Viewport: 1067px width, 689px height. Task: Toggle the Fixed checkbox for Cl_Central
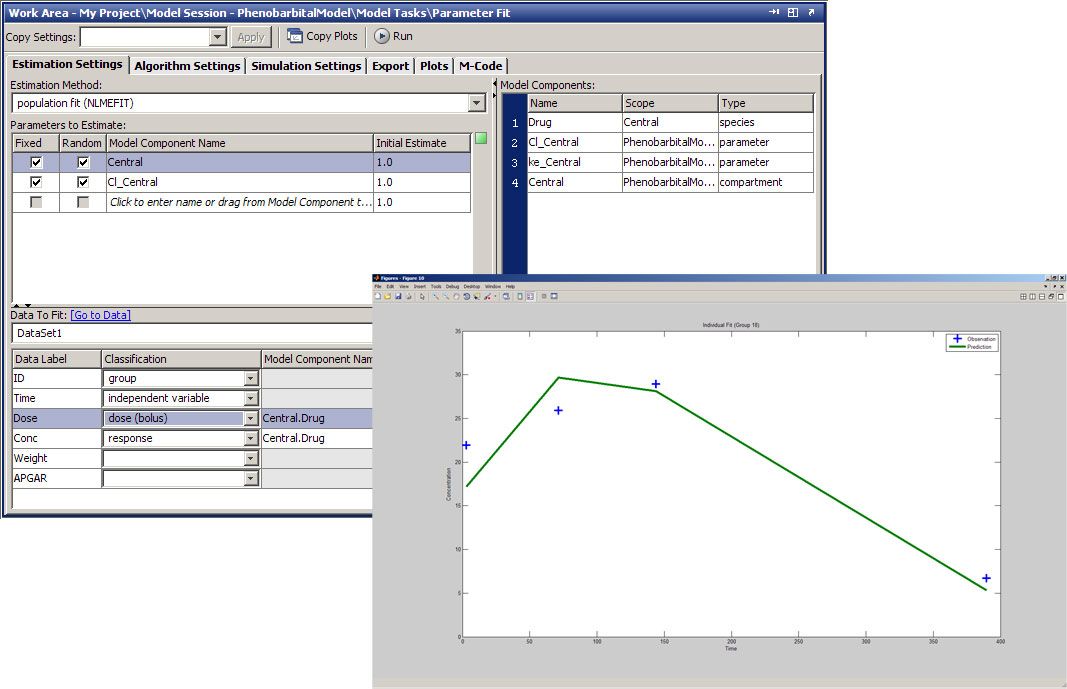36,182
